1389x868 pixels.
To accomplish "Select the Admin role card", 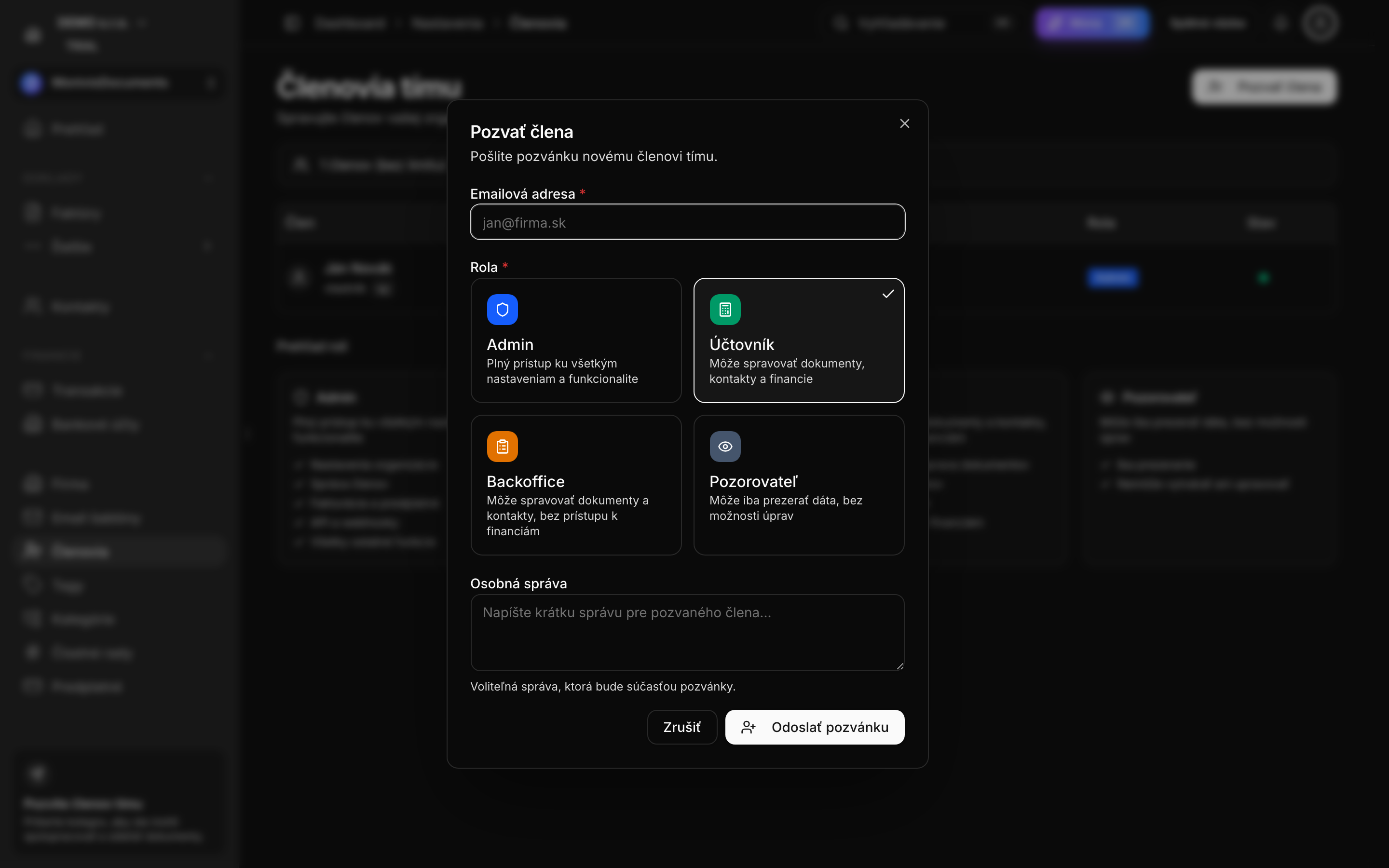I will [x=576, y=340].
